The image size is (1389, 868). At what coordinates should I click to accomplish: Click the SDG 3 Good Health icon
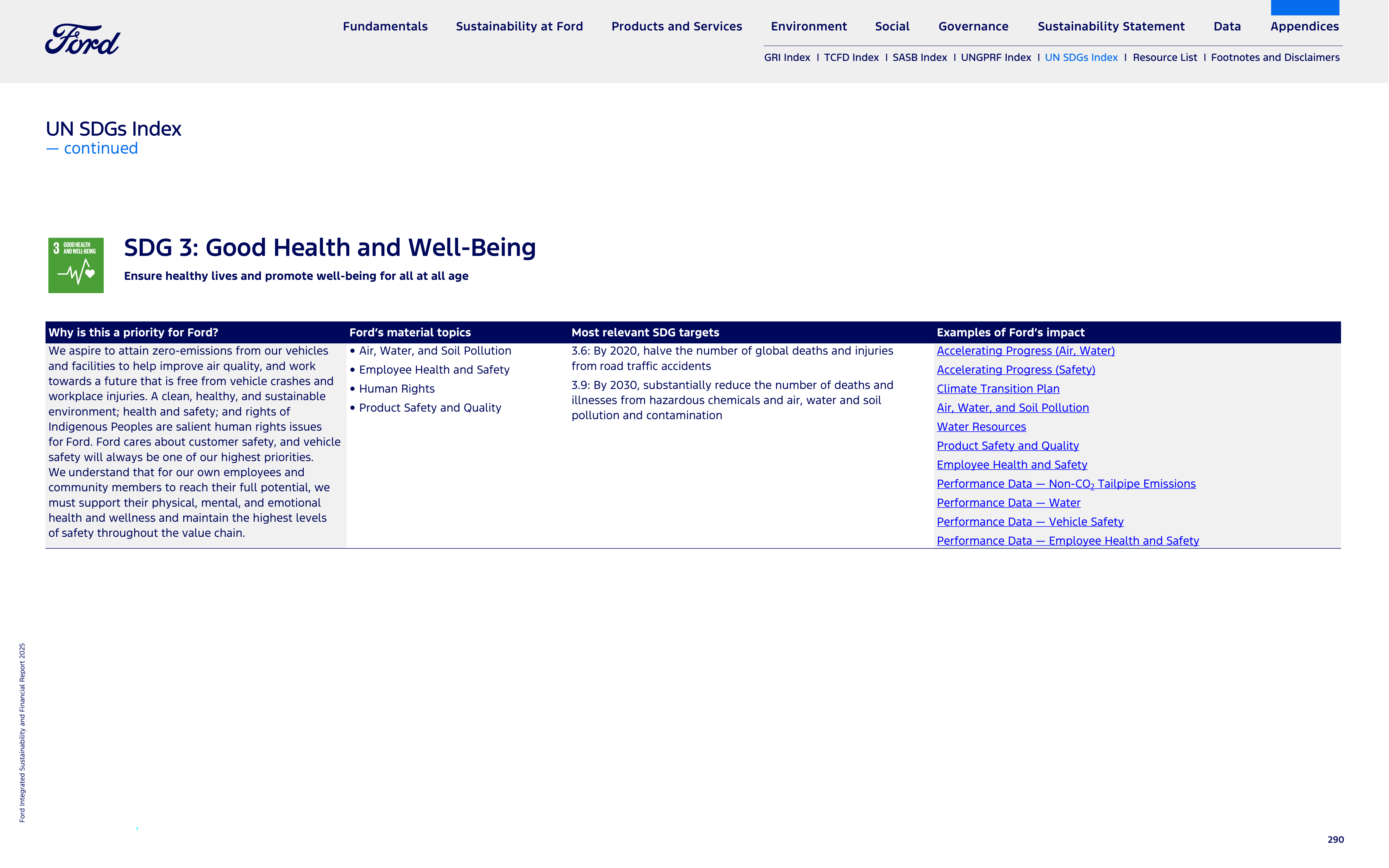tap(76, 265)
